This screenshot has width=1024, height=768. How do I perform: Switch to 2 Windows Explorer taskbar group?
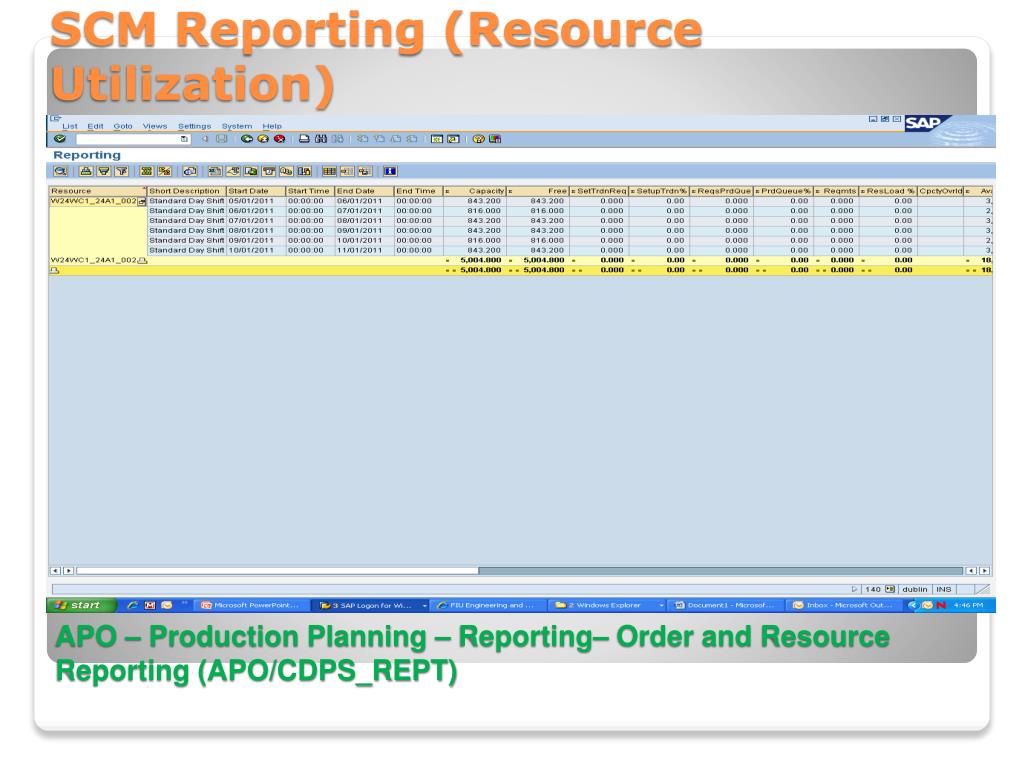click(607, 605)
